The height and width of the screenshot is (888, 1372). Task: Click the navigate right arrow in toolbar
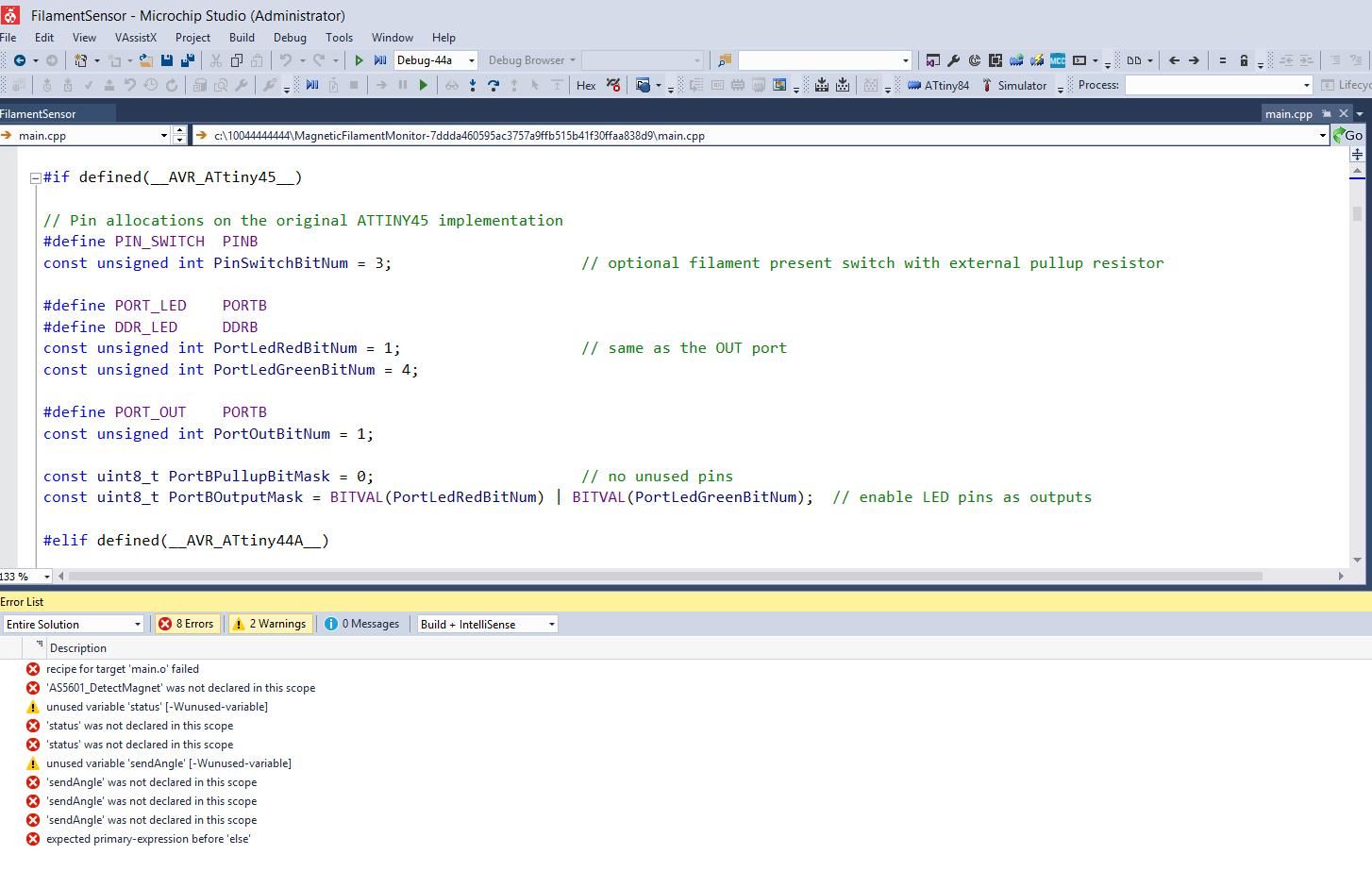(x=1194, y=60)
